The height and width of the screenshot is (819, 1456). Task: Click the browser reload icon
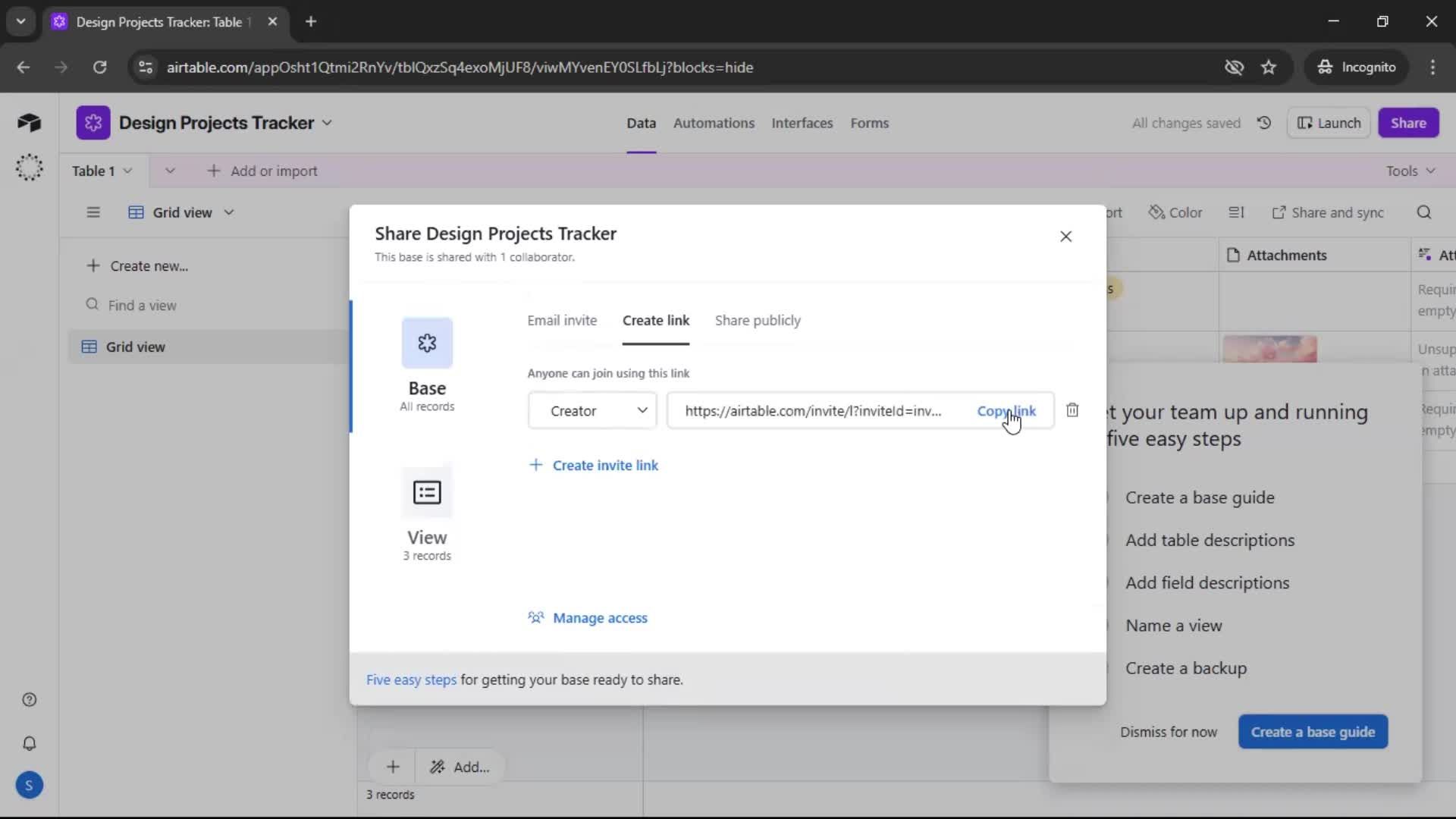pos(99,67)
